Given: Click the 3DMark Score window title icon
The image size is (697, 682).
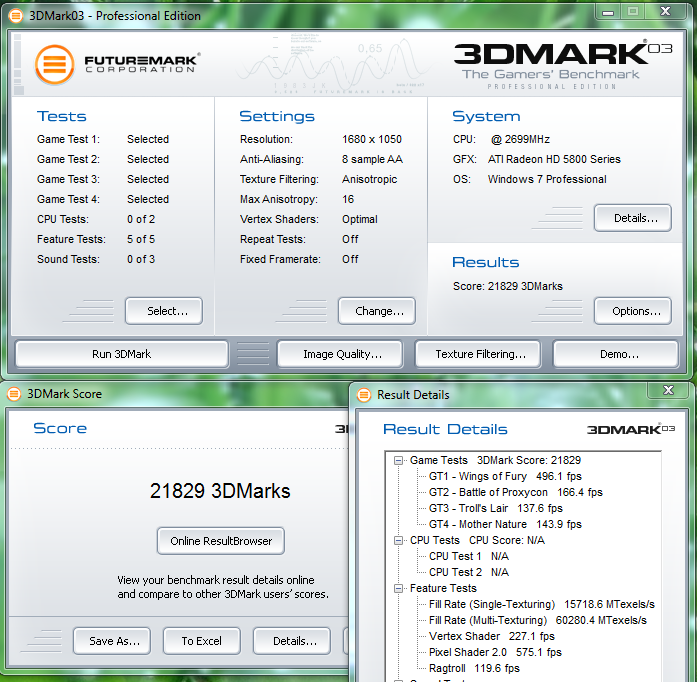Looking at the screenshot, I should [14, 394].
